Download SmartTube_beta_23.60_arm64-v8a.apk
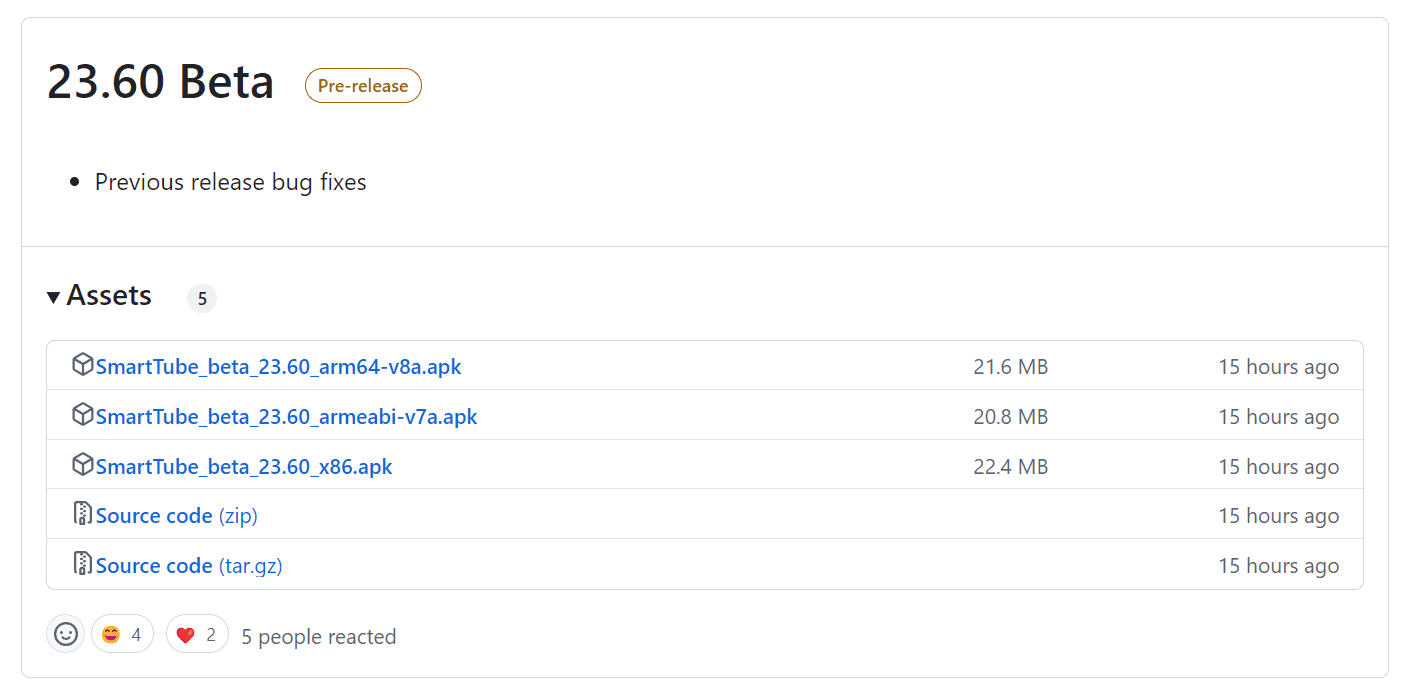 (x=278, y=367)
